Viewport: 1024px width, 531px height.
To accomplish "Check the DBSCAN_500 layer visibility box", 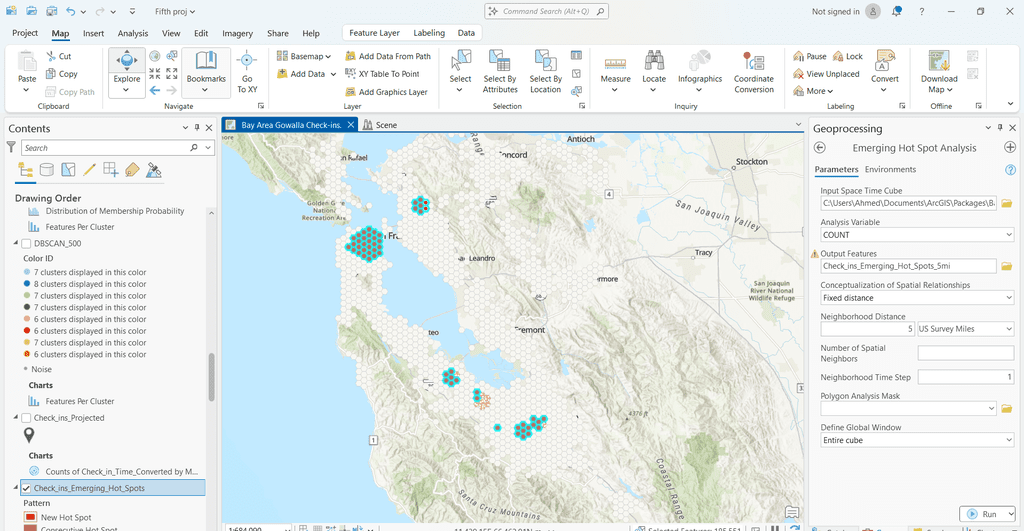I will point(27,244).
